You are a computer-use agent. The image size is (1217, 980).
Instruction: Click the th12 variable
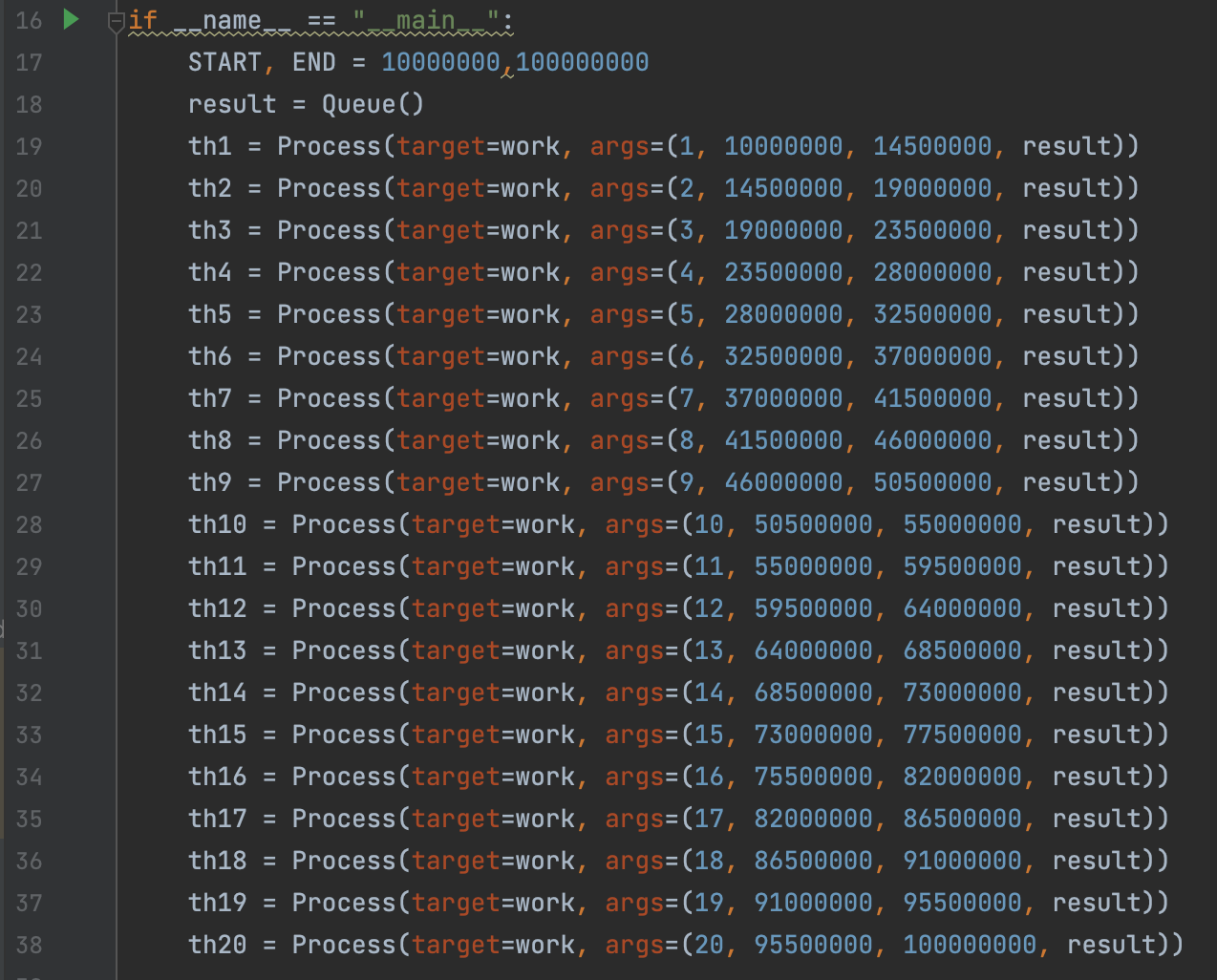pyautogui.click(x=218, y=609)
